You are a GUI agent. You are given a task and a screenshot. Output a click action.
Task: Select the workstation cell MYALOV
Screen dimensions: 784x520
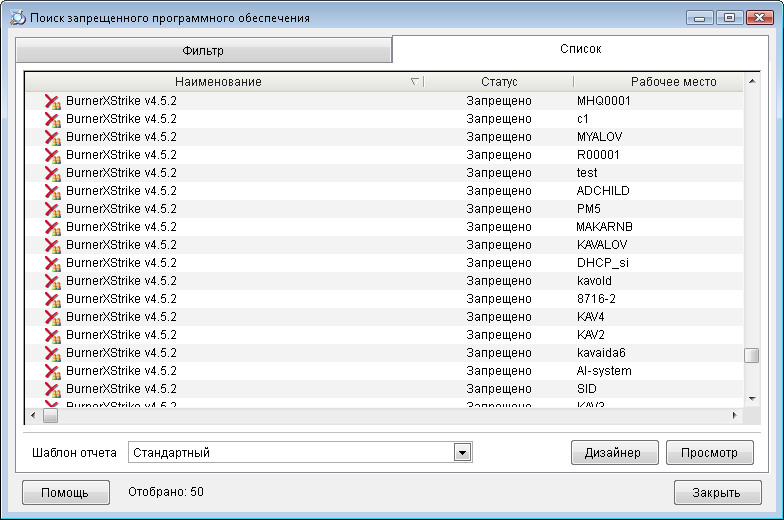pos(600,137)
